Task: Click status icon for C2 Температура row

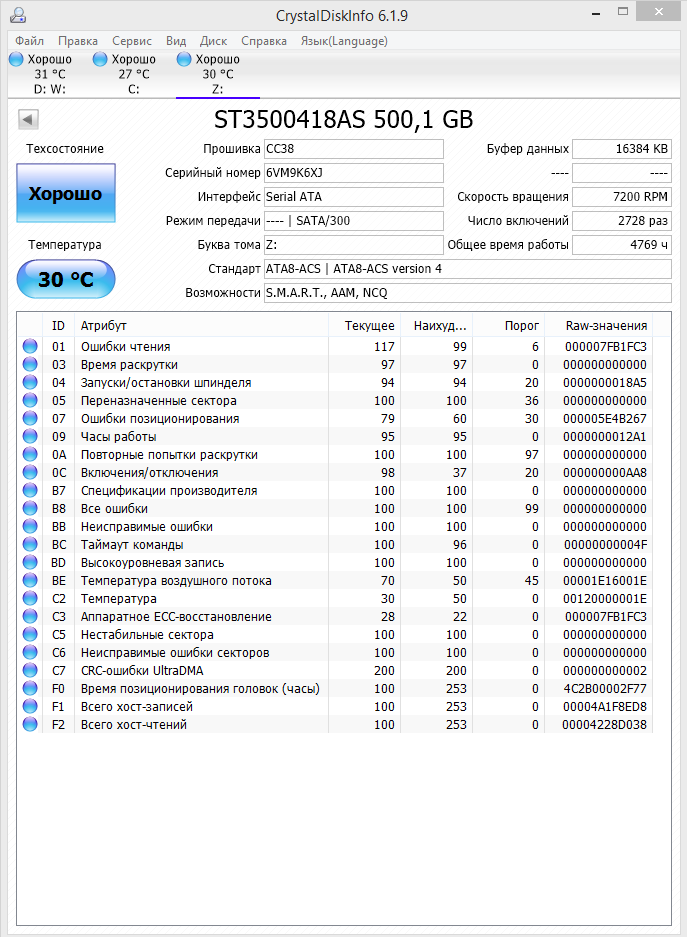Action: click(x=30, y=598)
